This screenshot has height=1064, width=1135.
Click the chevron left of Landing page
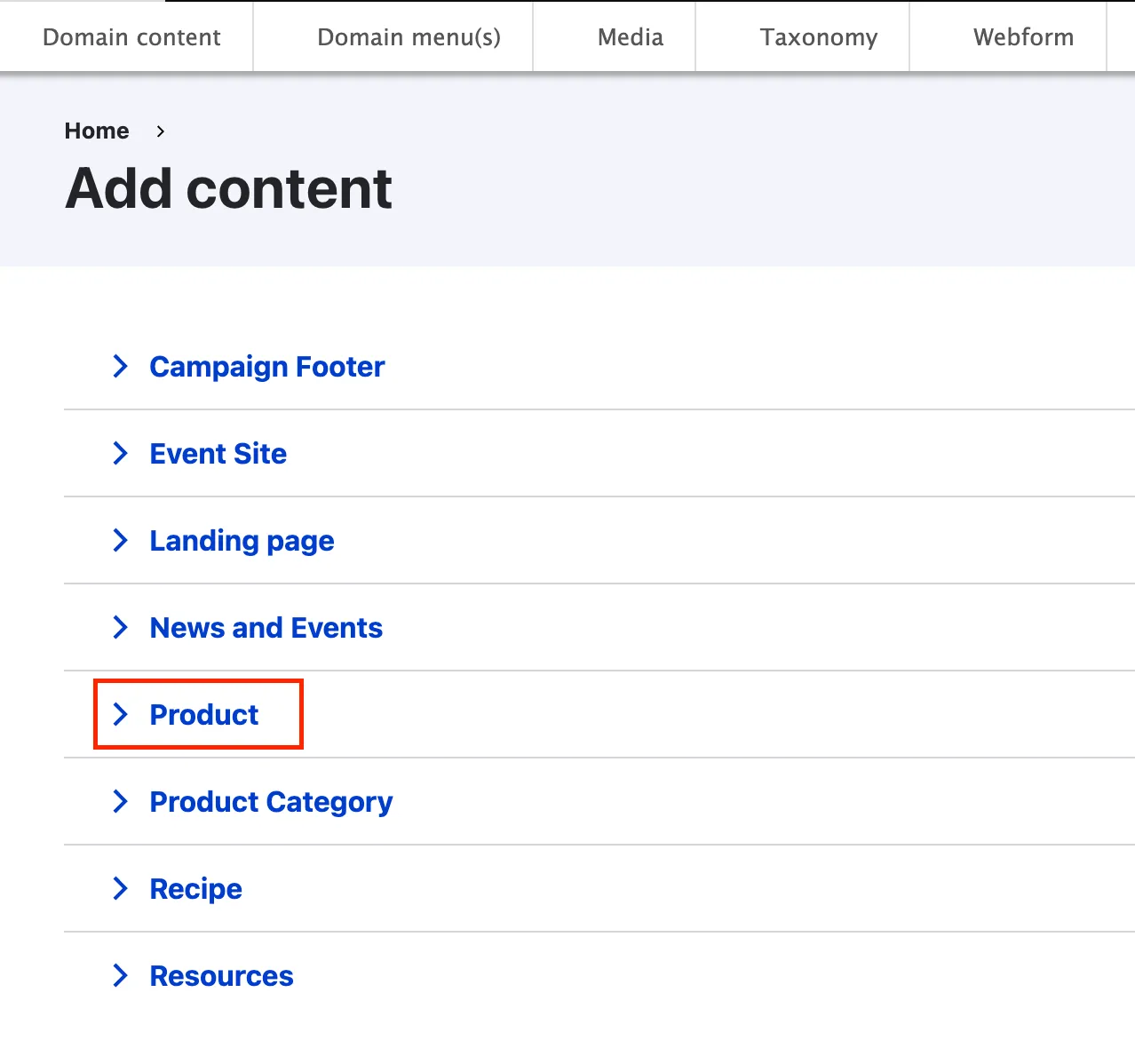tap(121, 540)
